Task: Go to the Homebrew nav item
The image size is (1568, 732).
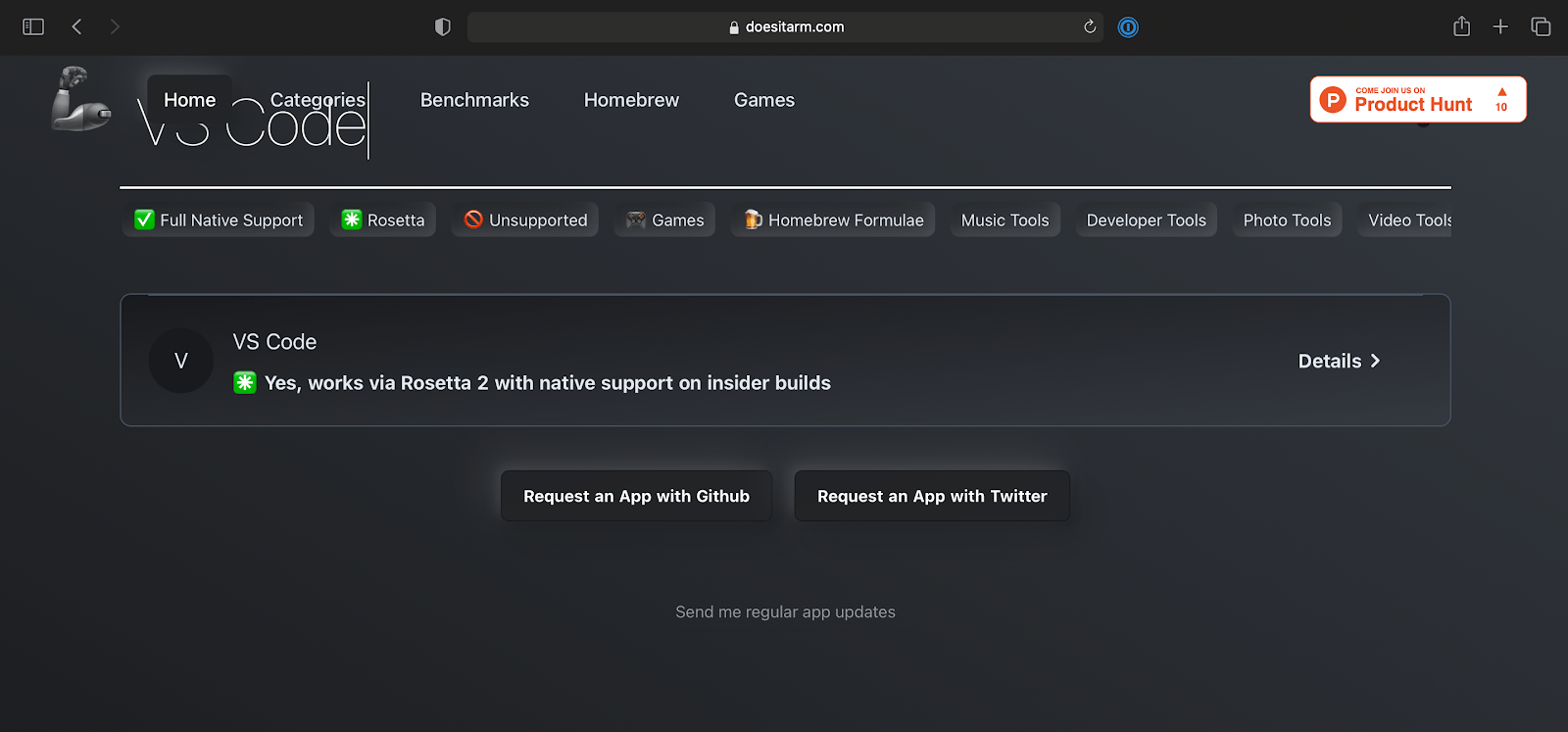Action: tap(631, 100)
